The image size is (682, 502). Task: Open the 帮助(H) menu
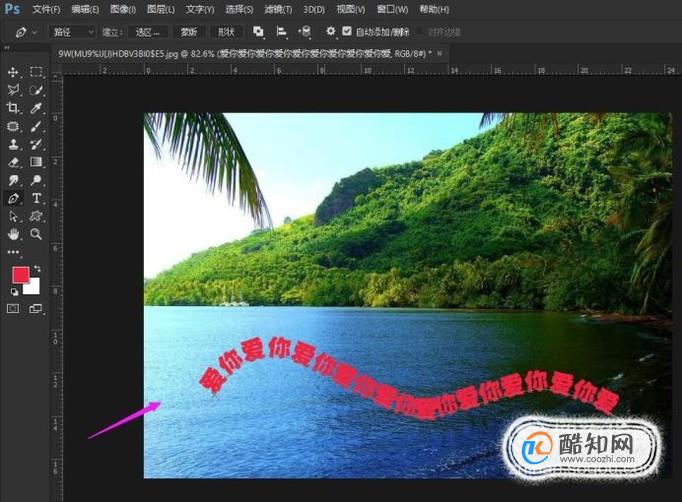(434, 9)
